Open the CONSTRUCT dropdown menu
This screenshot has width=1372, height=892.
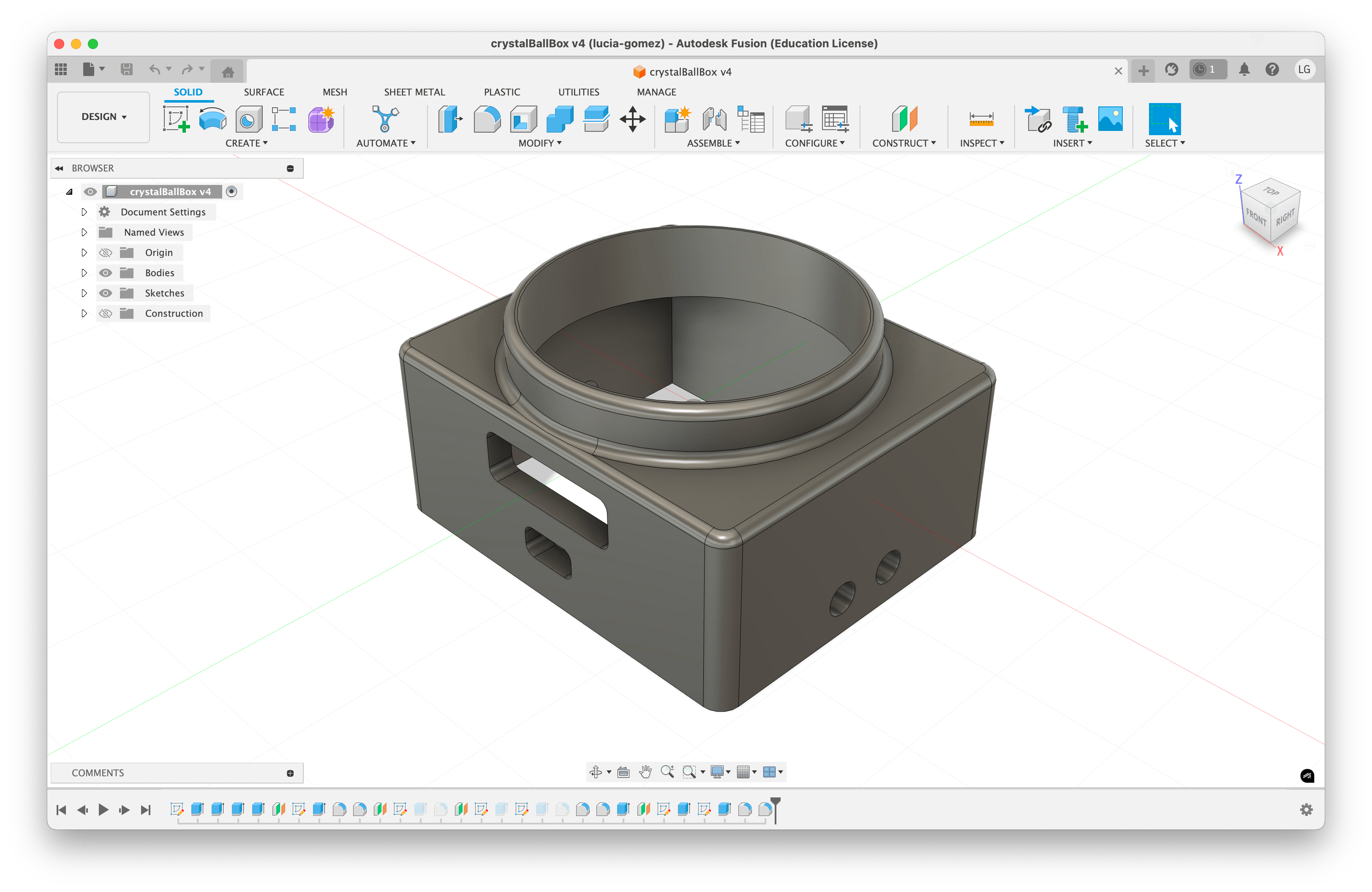pyautogui.click(x=903, y=144)
